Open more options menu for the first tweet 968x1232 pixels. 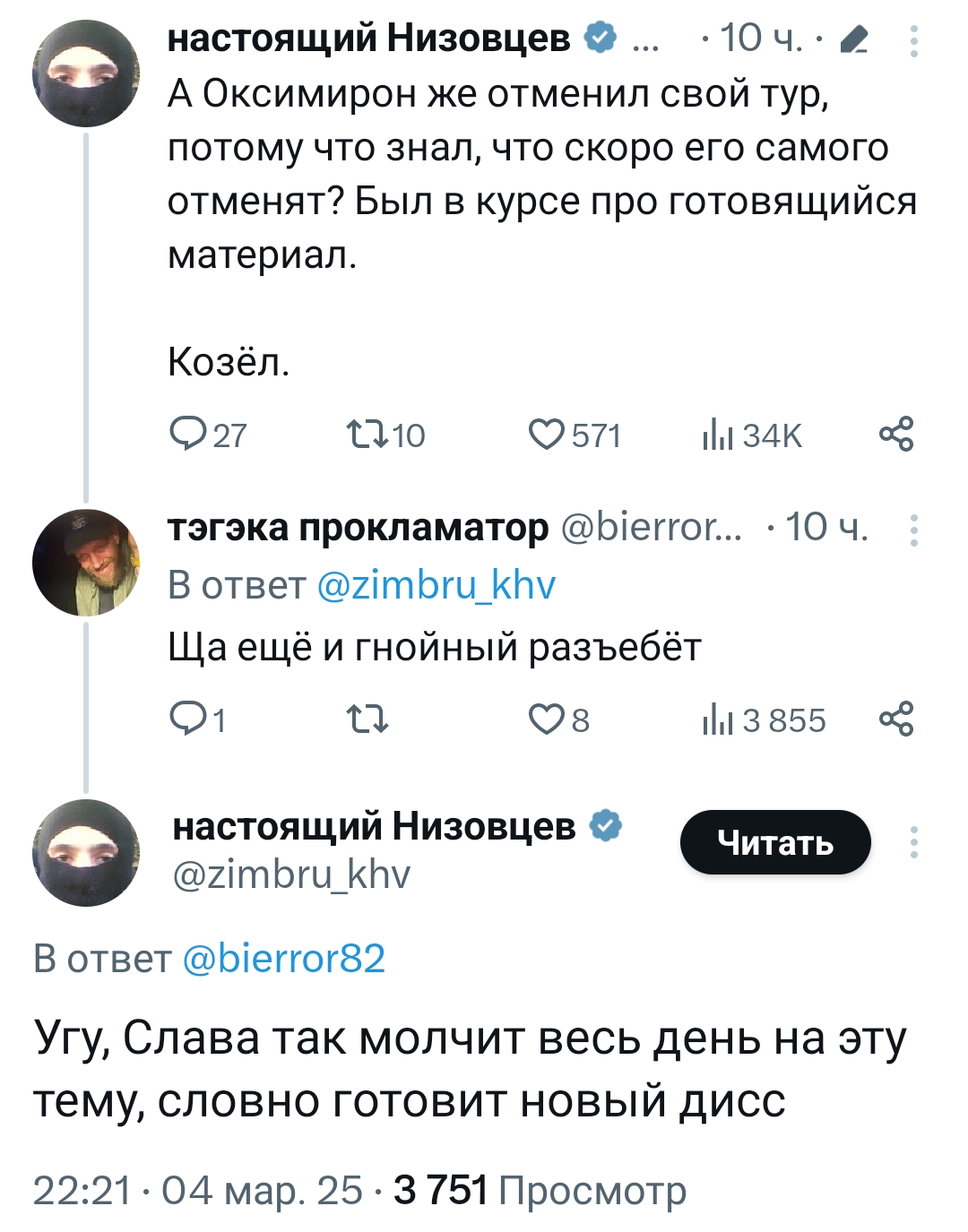click(913, 41)
